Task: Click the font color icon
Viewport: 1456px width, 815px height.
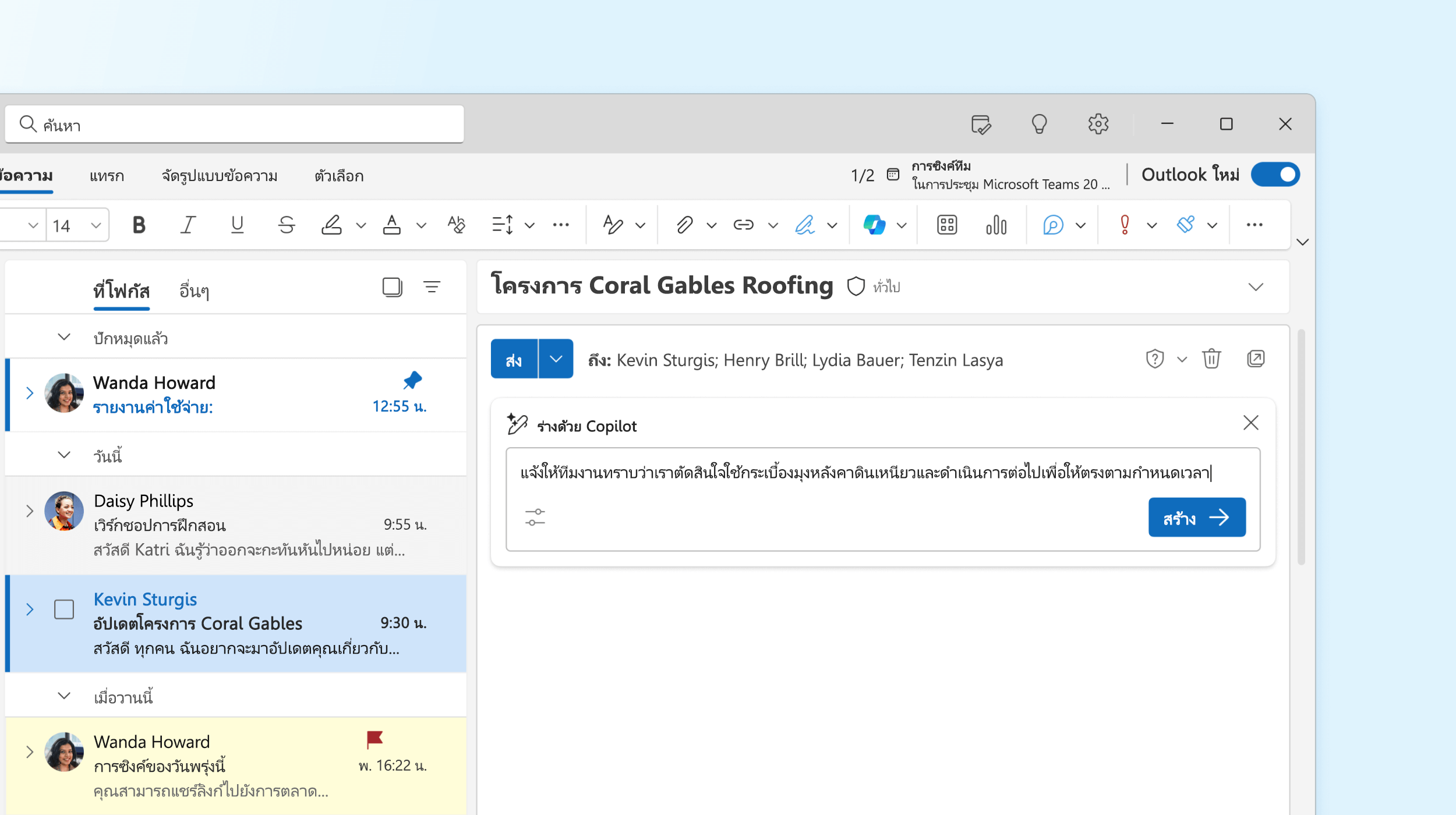Action: [x=392, y=225]
